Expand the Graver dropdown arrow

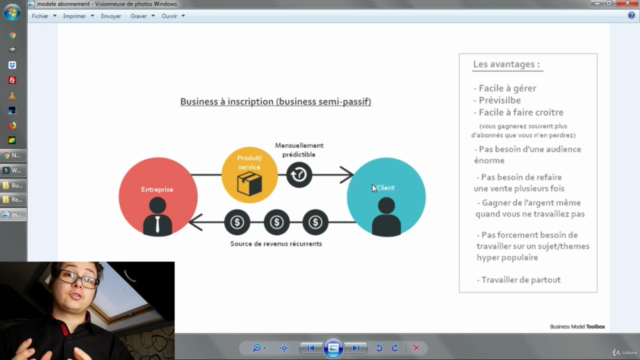coord(153,16)
